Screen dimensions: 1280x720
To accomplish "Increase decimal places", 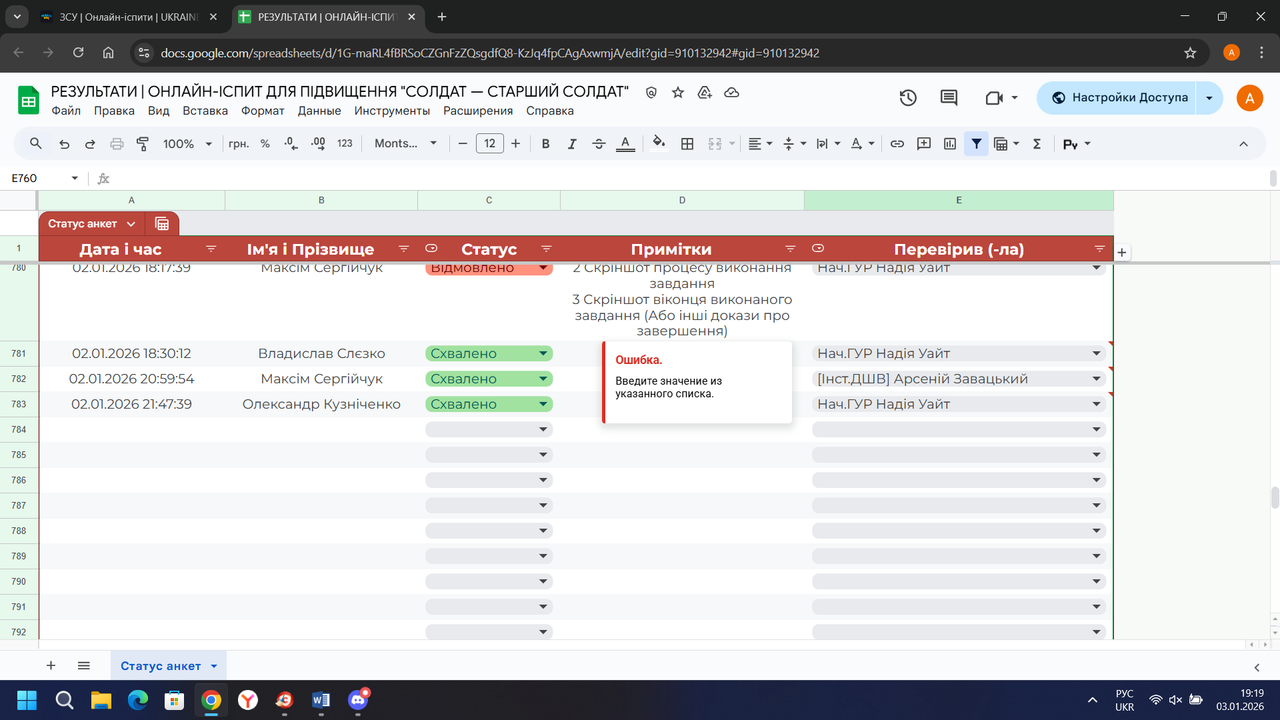I will 318,144.
